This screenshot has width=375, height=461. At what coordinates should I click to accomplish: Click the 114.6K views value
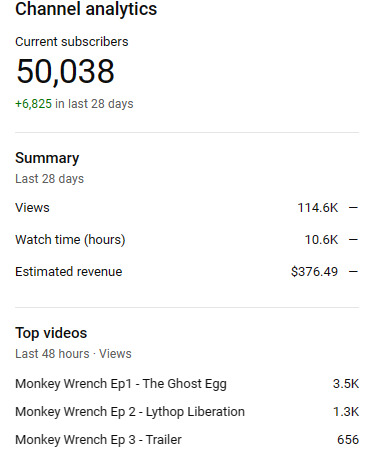pyautogui.click(x=318, y=208)
